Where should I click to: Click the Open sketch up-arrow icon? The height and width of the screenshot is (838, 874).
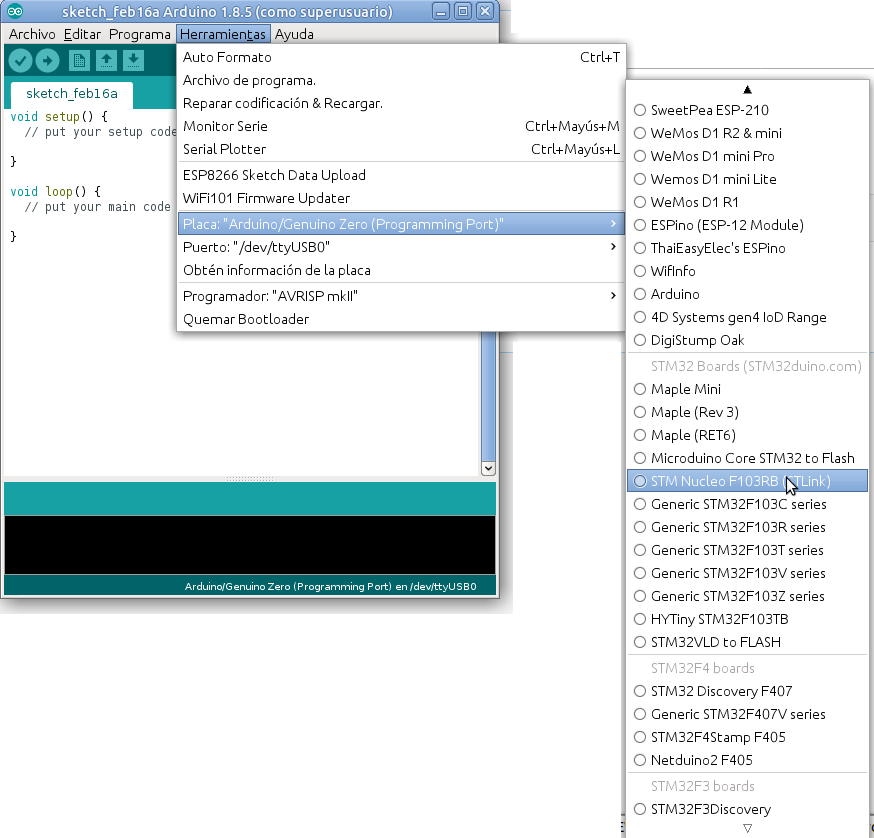[106, 60]
